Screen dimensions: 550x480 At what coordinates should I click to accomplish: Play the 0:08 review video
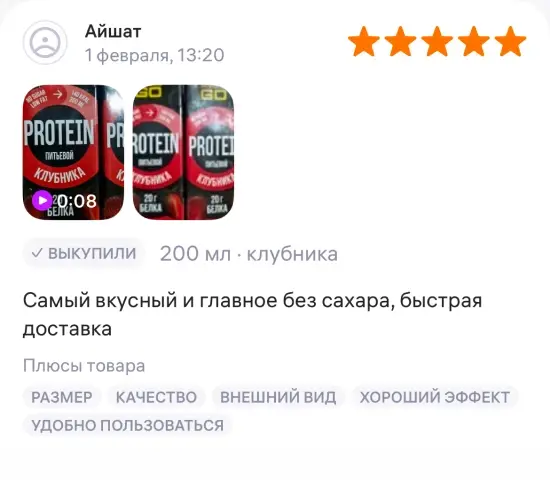pos(42,201)
